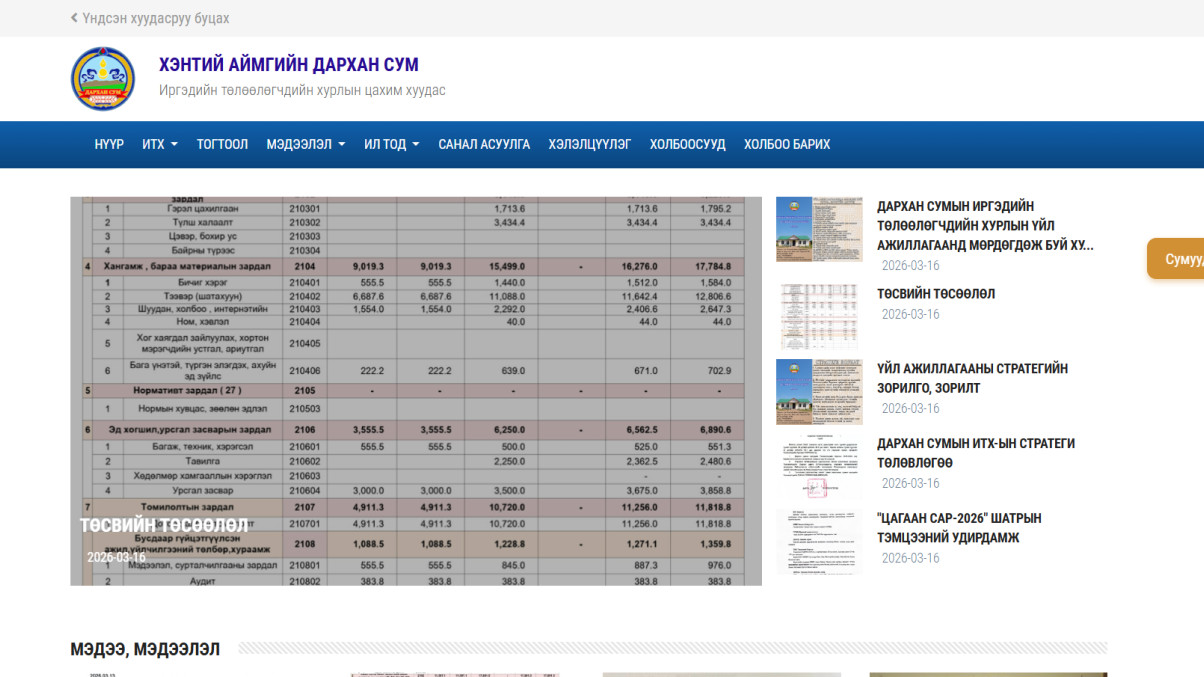Click the Darkhan sum emblem logo
Image resolution: width=1204 pixels, height=677 pixels.
pyautogui.click(x=102, y=79)
